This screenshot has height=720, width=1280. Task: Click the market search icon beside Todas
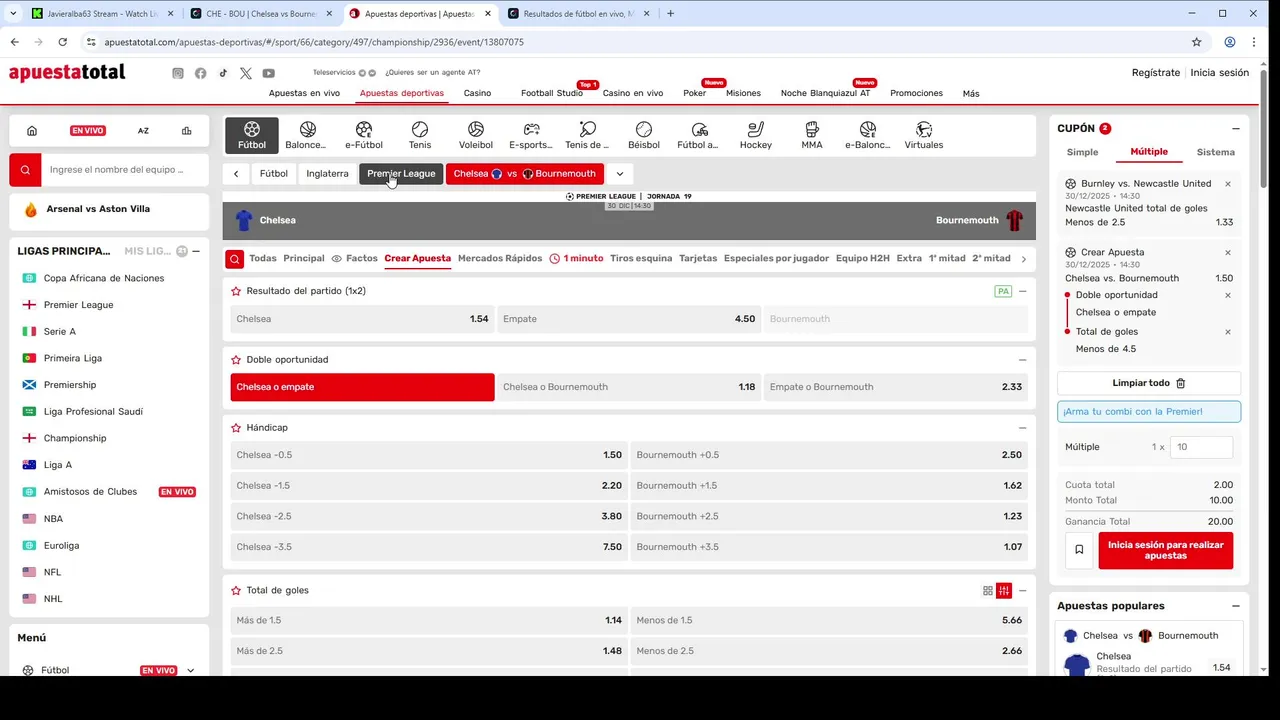pos(234,259)
